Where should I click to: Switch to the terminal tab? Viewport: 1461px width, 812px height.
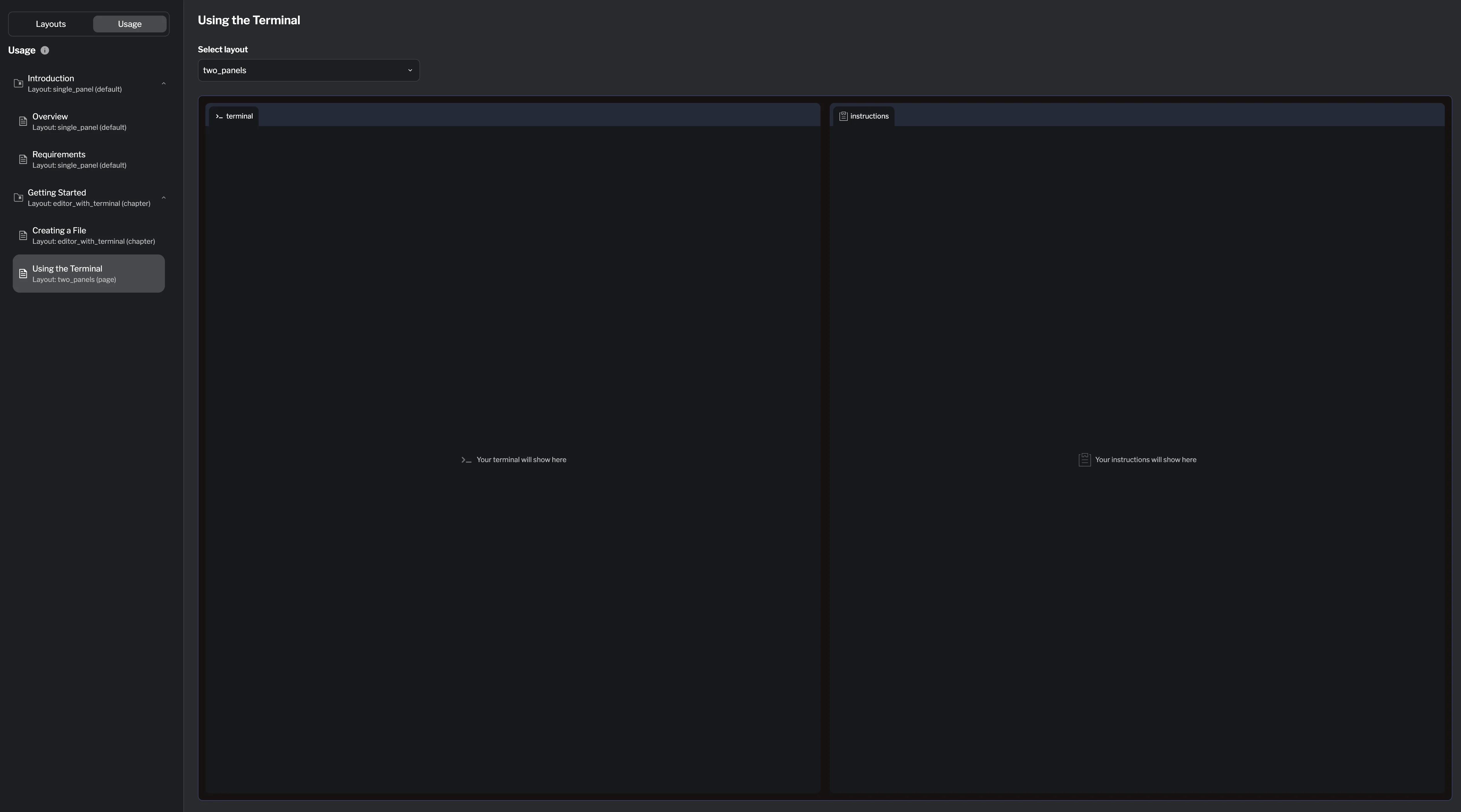[x=234, y=116]
